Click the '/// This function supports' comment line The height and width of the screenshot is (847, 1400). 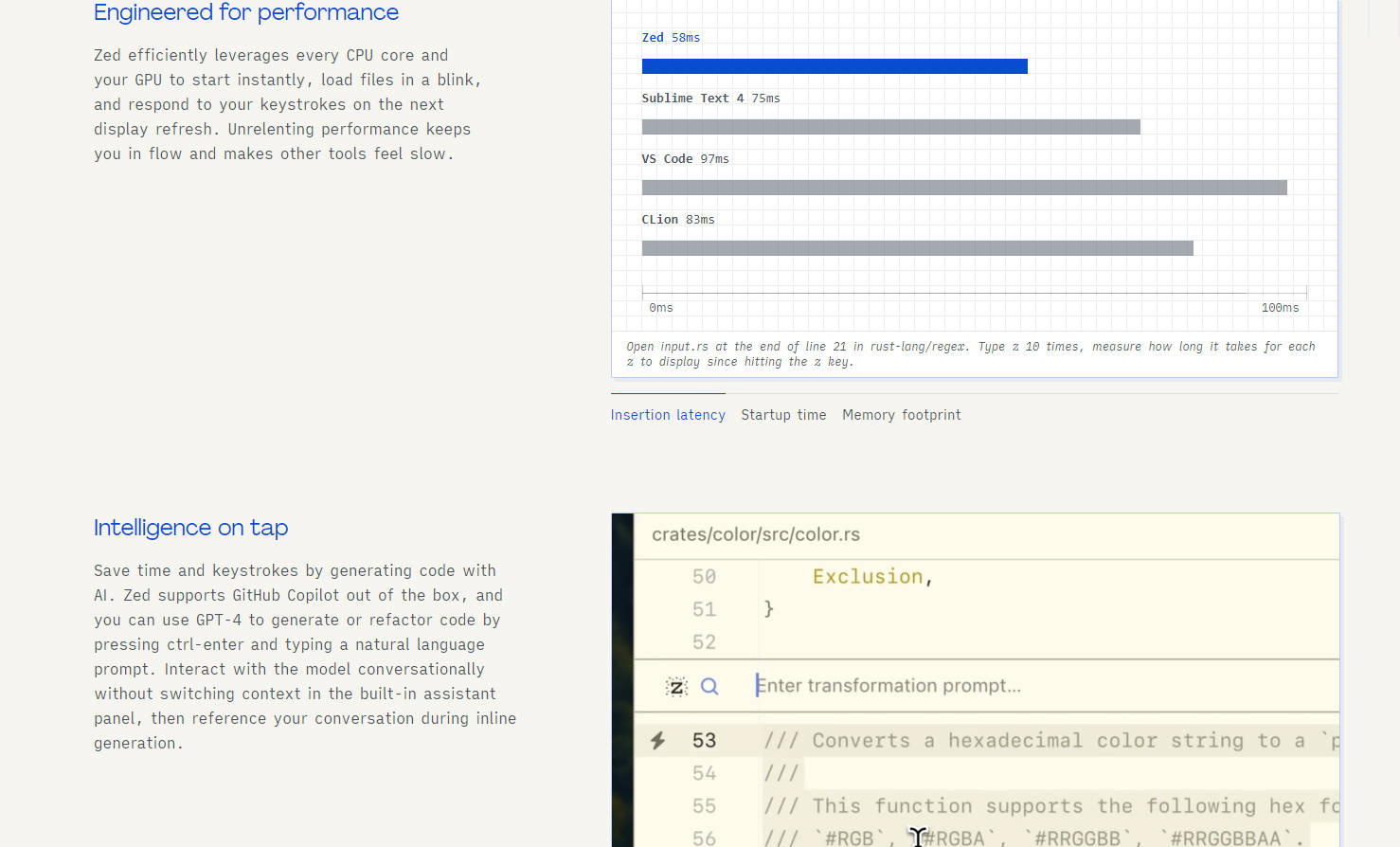[x=1051, y=806]
